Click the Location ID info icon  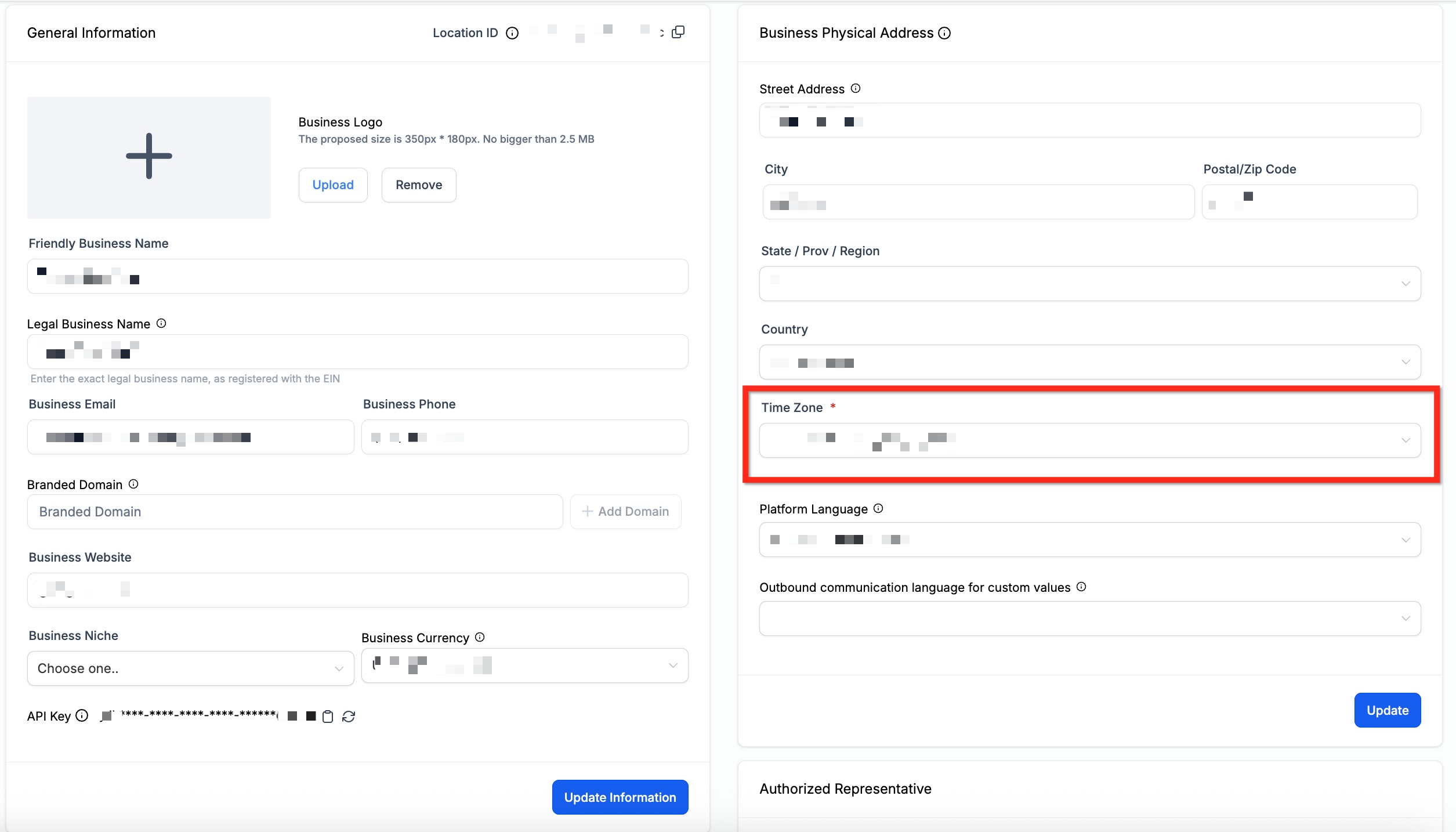tap(512, 33)
